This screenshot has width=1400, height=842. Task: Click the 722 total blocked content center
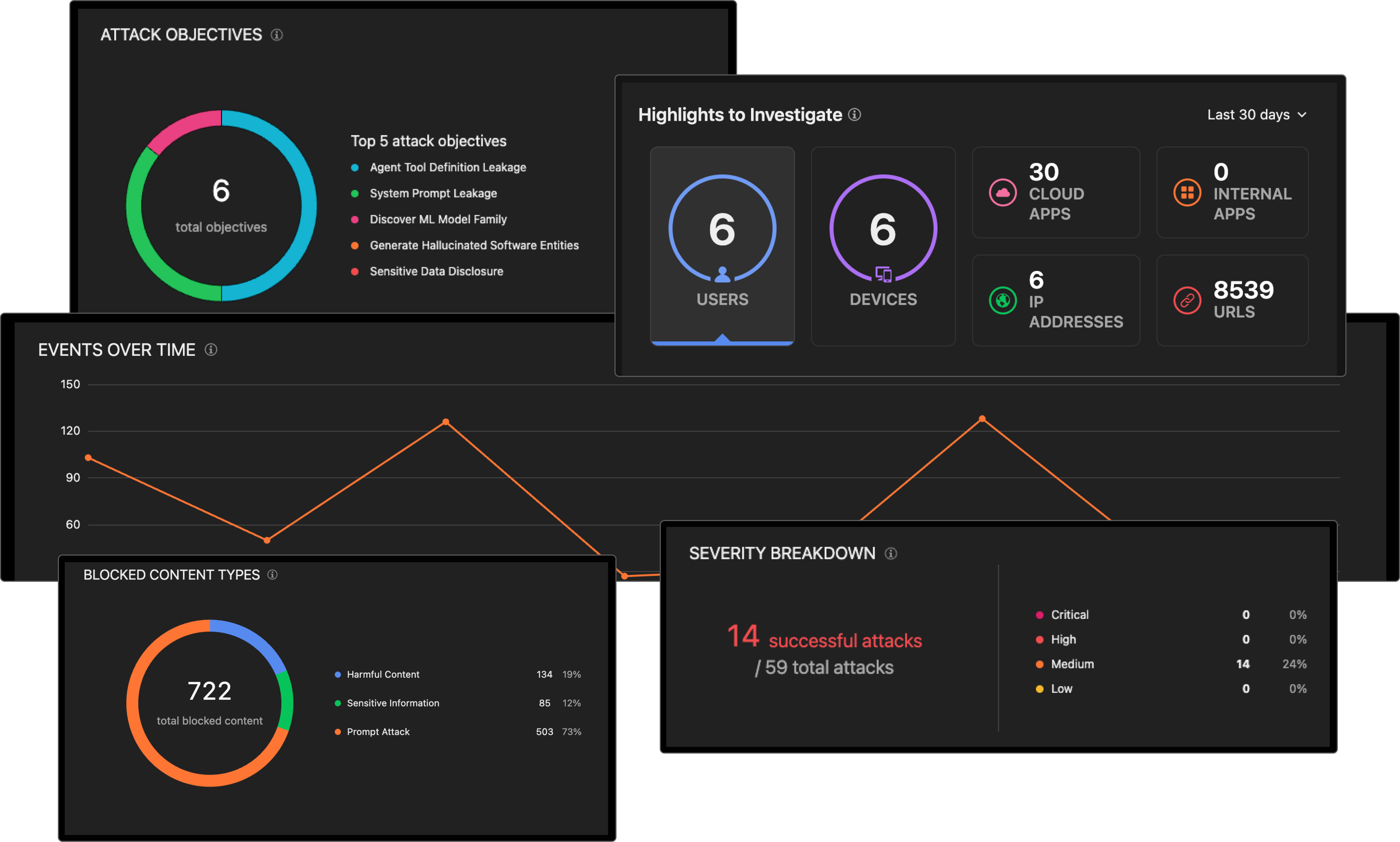pyautogui.click(x=209, y=703)
